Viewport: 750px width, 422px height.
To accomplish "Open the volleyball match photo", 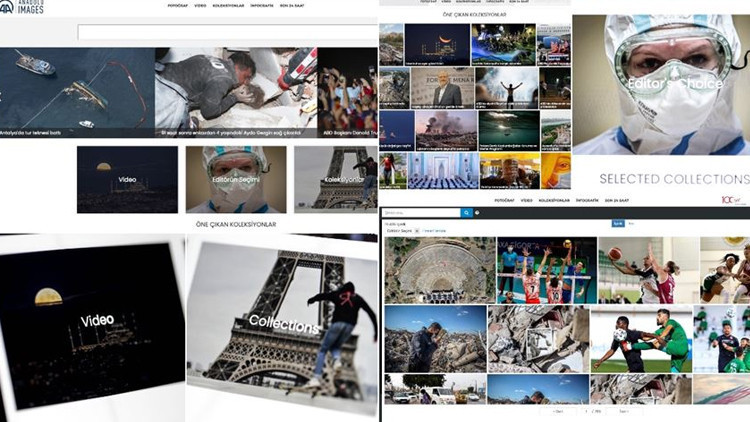I will click(x=541, y=270).
